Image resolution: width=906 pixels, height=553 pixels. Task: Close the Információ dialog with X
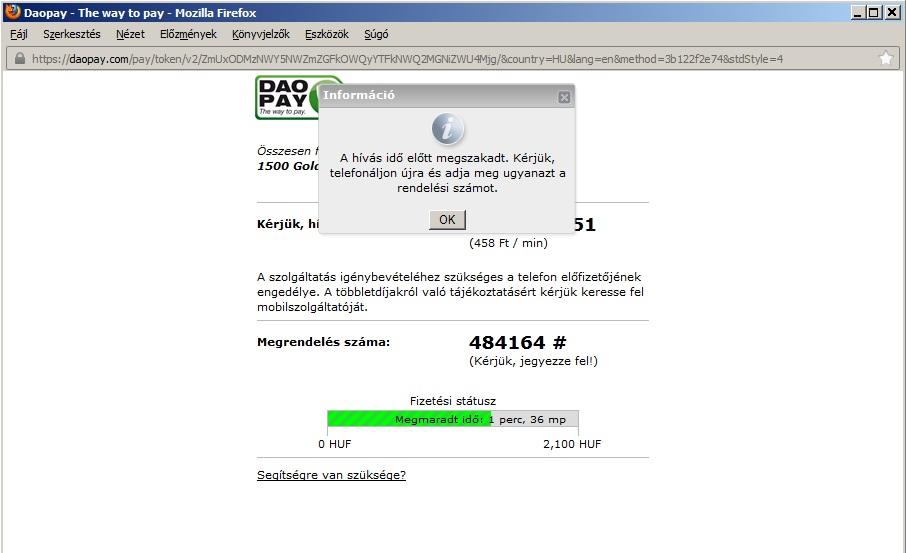565,97
